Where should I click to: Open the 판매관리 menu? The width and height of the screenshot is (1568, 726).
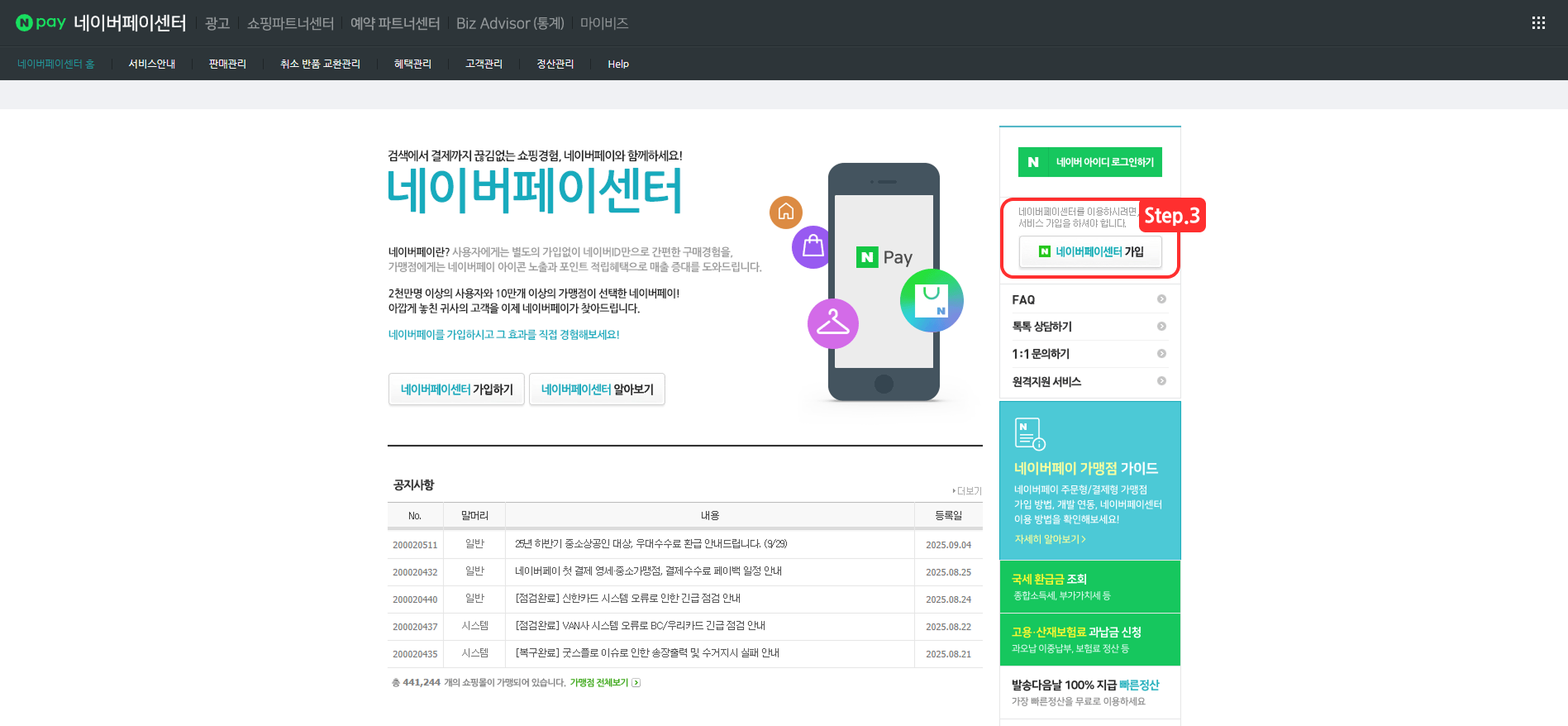[x=227, y=64]
